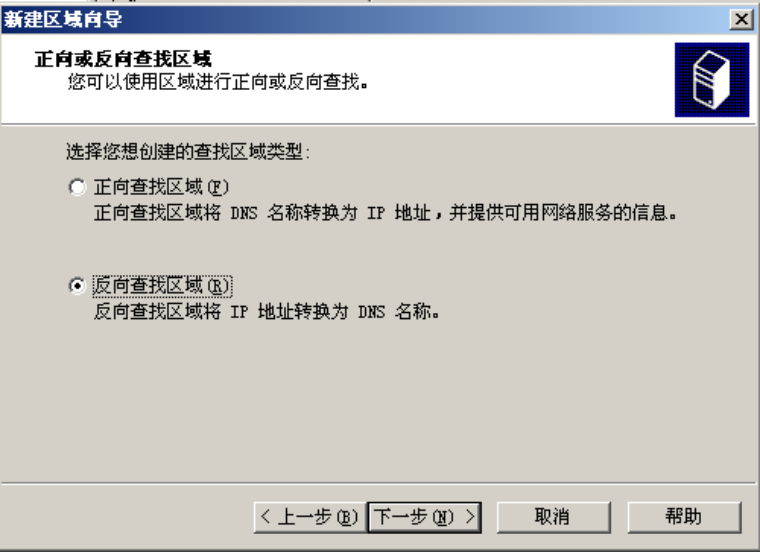Viewport: 760px width, 552px height.
Task: Select the 正向查找区域(F) radio button
Action: coord(77,187)
